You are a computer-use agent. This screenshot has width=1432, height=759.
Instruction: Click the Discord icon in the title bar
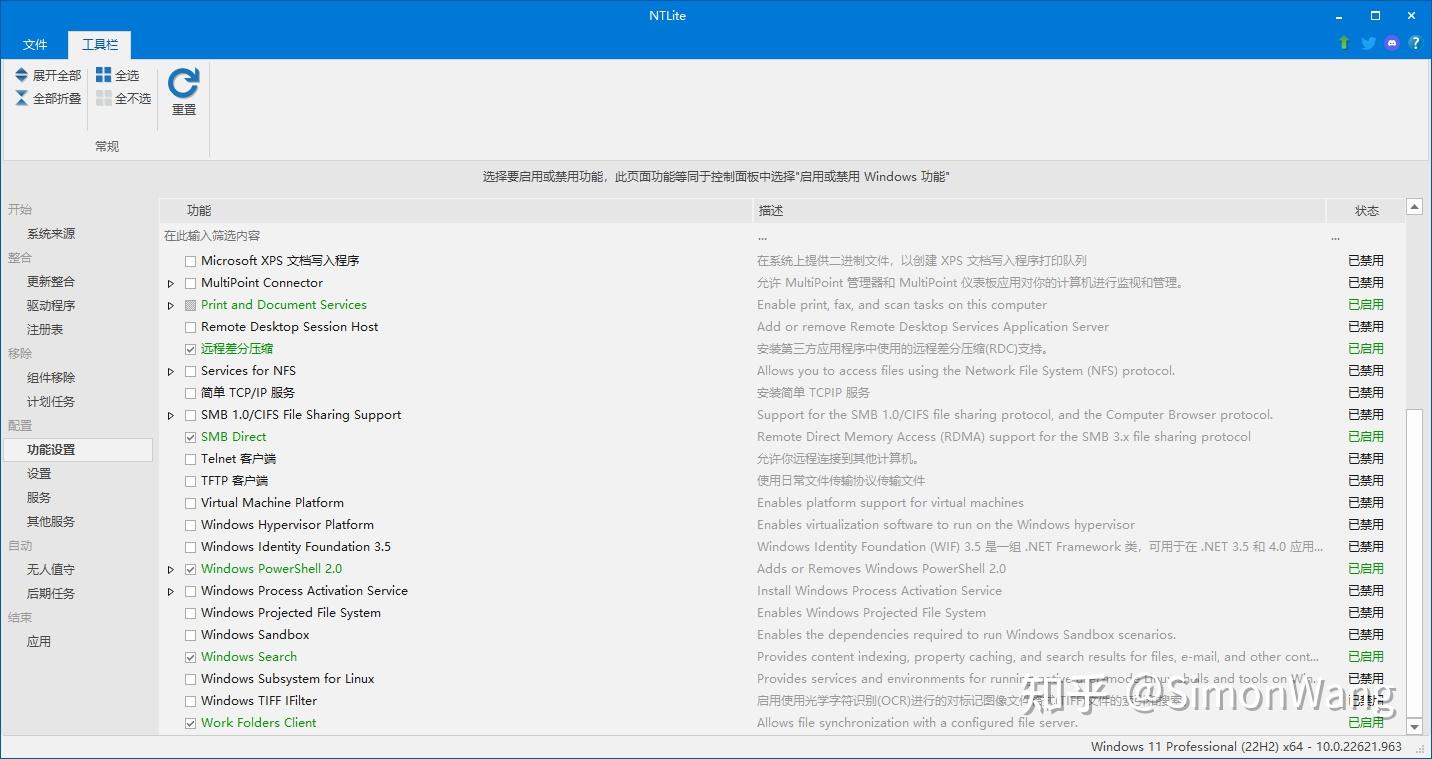(x=1391, y=43)
